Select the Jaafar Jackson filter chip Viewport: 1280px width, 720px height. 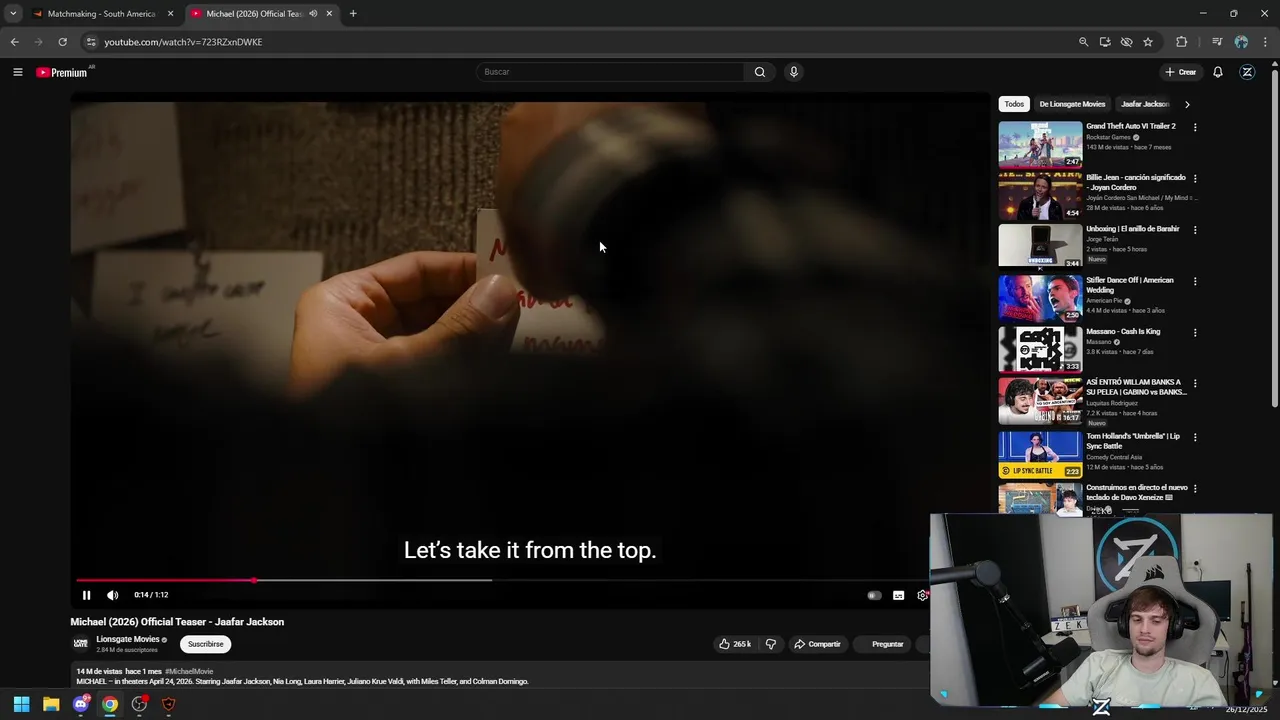pyautogui.click(x=1145, y=104)
